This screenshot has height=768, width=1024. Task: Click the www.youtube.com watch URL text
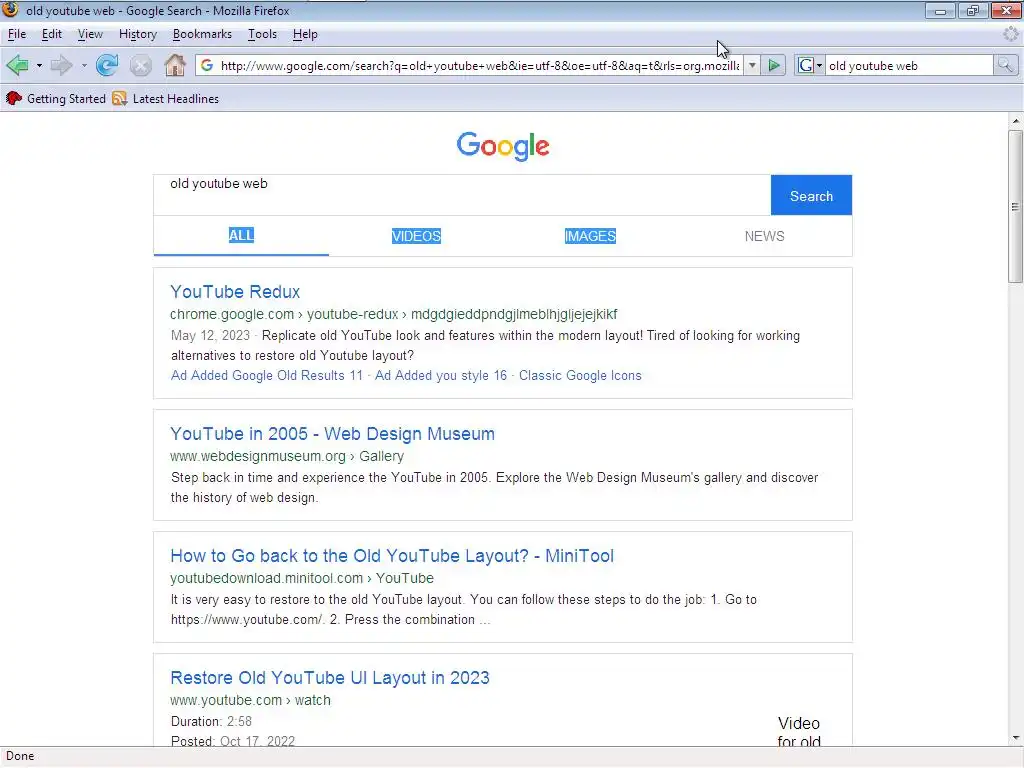250,700
